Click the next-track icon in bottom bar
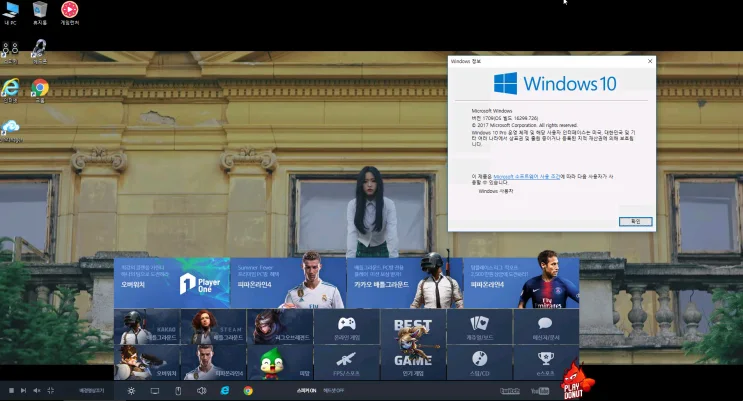 point(24,391)
